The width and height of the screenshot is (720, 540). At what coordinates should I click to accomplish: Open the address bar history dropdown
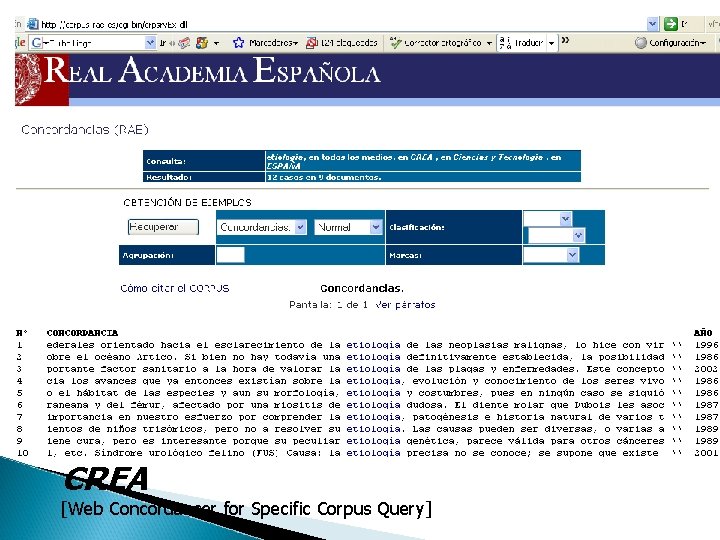[652, 24]
